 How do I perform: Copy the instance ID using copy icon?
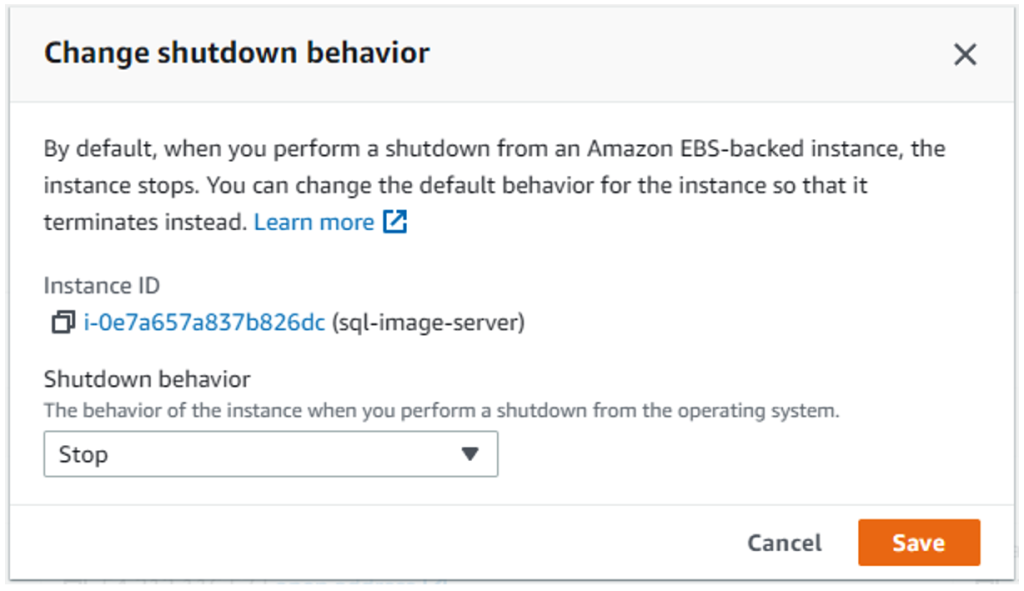pyautogui.click(x=63, y=323)
